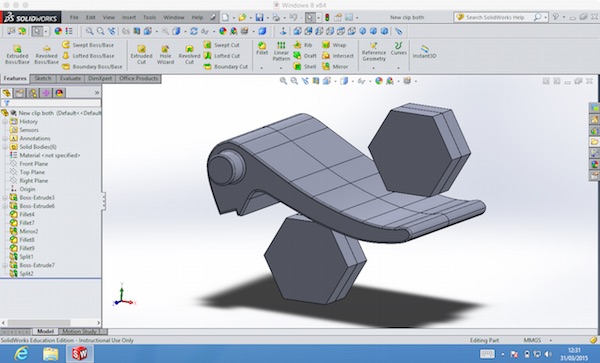The height and width of the screenshot is (363, 600).
Task: Open the Hole Wizard
Action: coord(165,54)
